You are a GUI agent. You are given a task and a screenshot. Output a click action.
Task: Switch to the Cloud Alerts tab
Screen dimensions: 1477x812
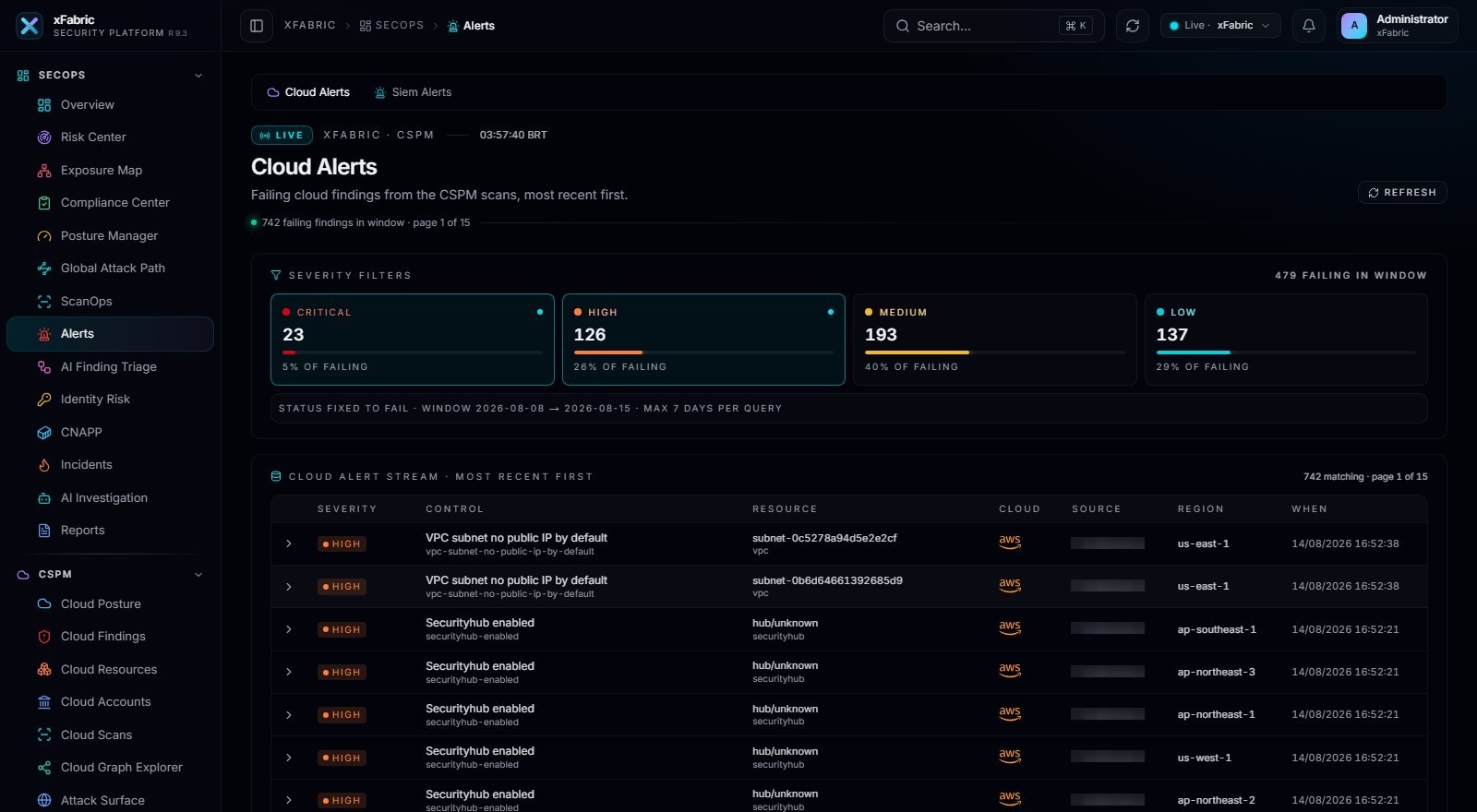point(308,92)
